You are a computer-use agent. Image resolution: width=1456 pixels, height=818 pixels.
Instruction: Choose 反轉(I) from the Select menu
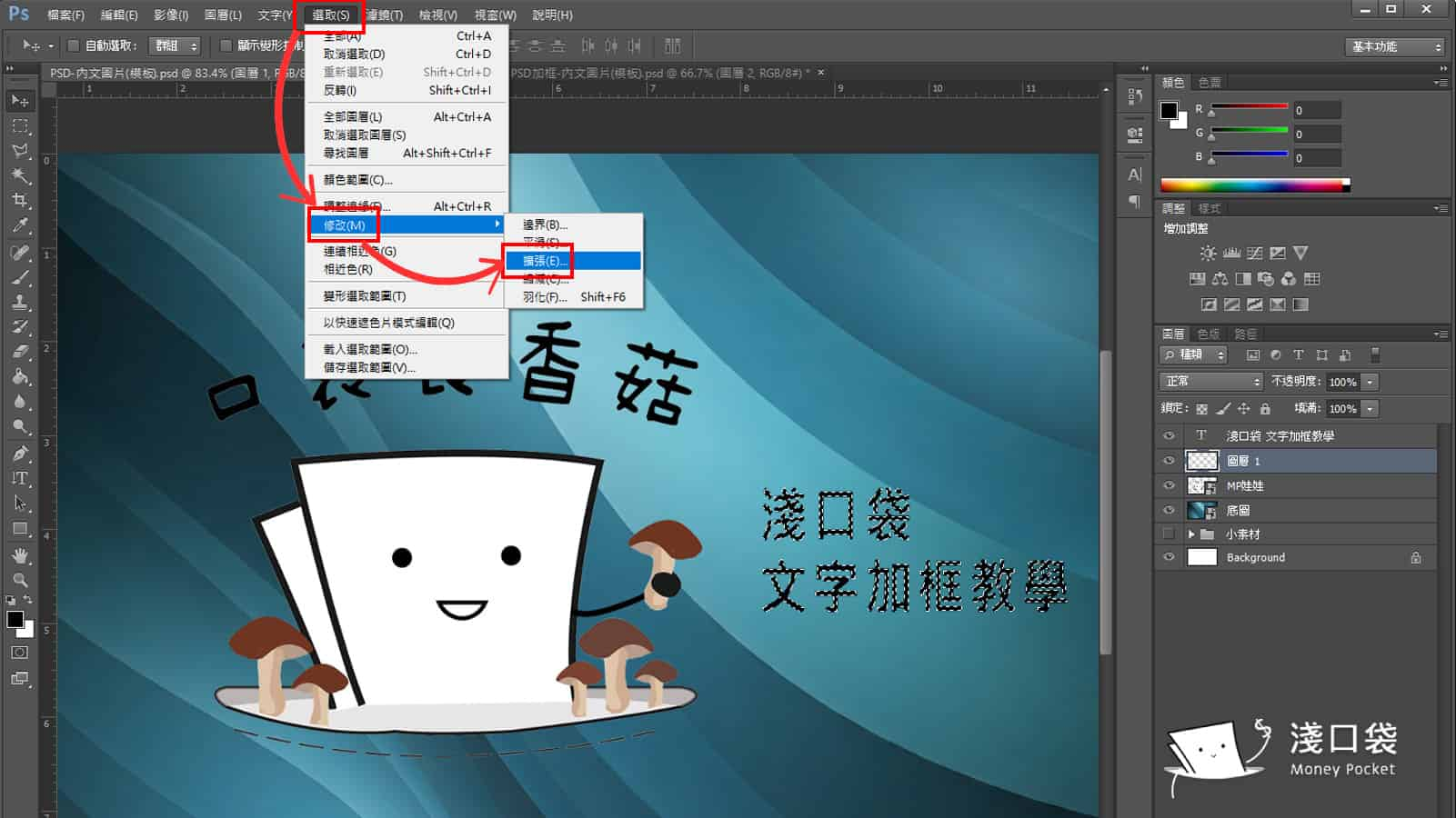tap(407, 90)
